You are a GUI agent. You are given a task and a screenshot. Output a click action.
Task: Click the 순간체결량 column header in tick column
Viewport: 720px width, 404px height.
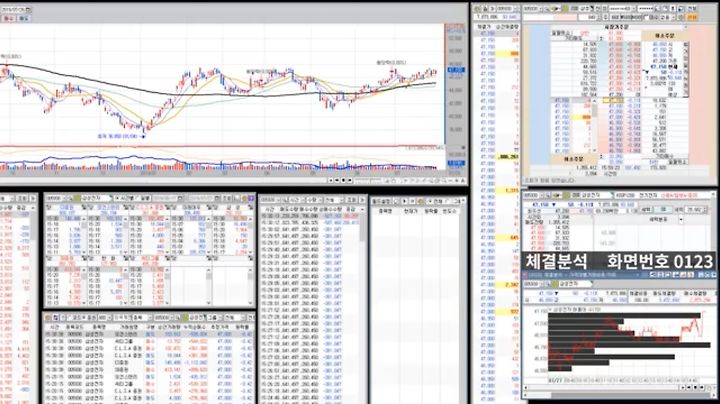(x=506, y=27)
